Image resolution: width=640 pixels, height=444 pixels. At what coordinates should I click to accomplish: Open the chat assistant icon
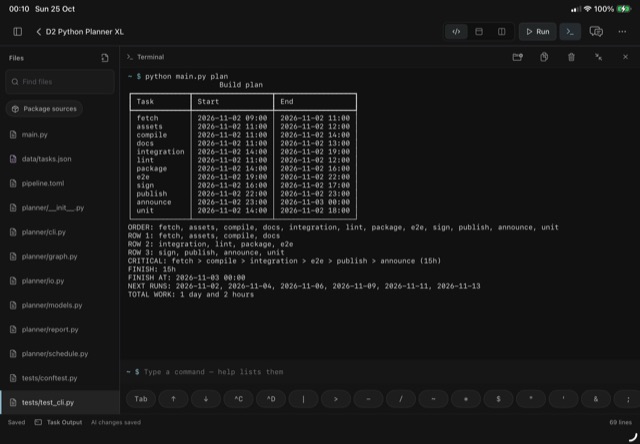[x=596, y=32]
